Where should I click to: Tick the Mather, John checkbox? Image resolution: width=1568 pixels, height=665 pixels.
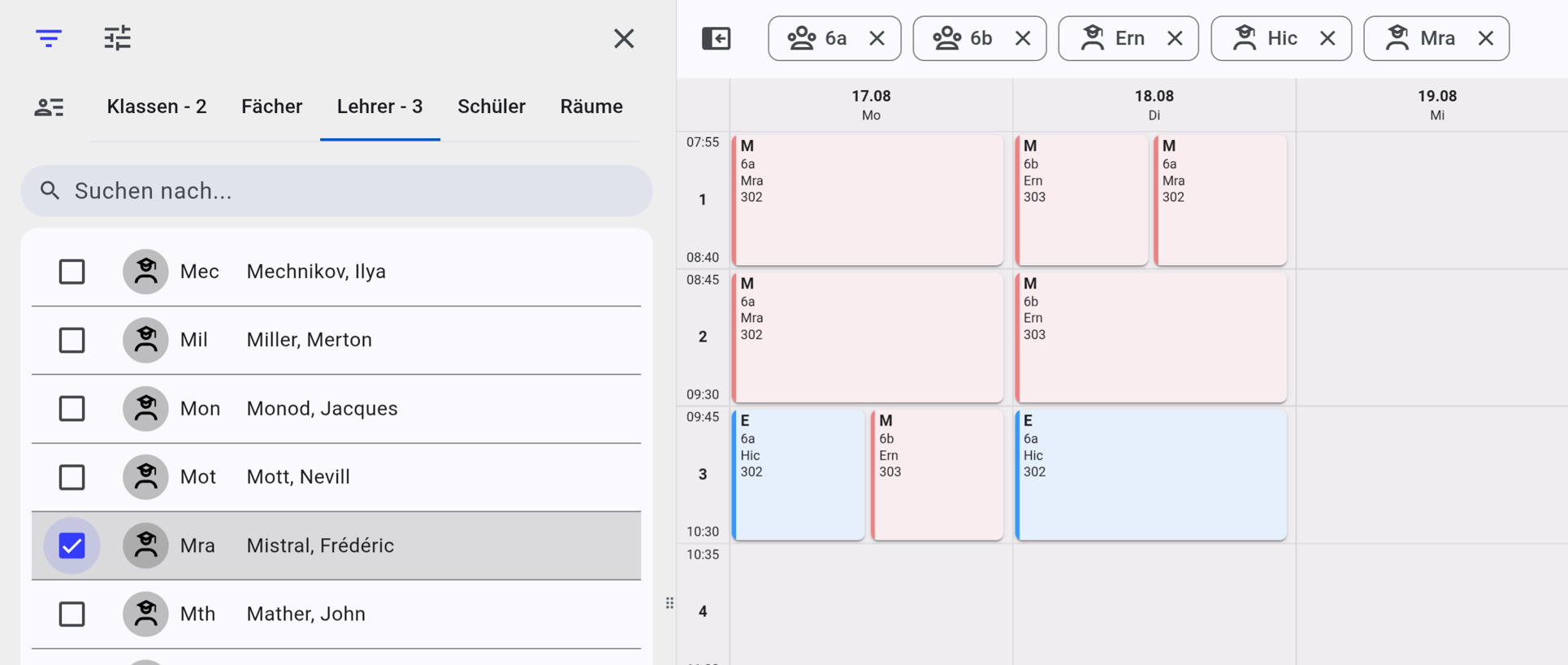[x=71, y=614]
